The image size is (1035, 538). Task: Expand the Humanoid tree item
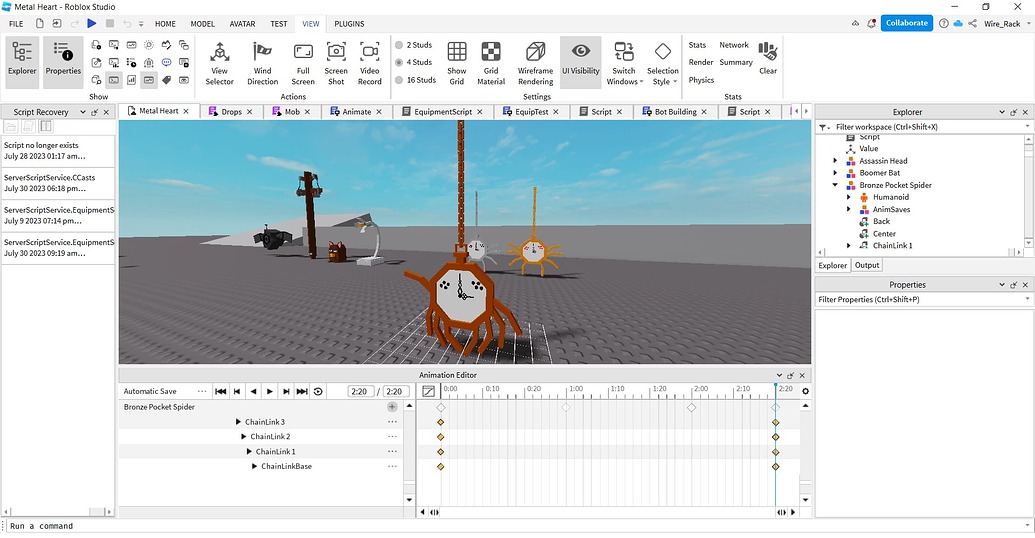pos(849,197)
